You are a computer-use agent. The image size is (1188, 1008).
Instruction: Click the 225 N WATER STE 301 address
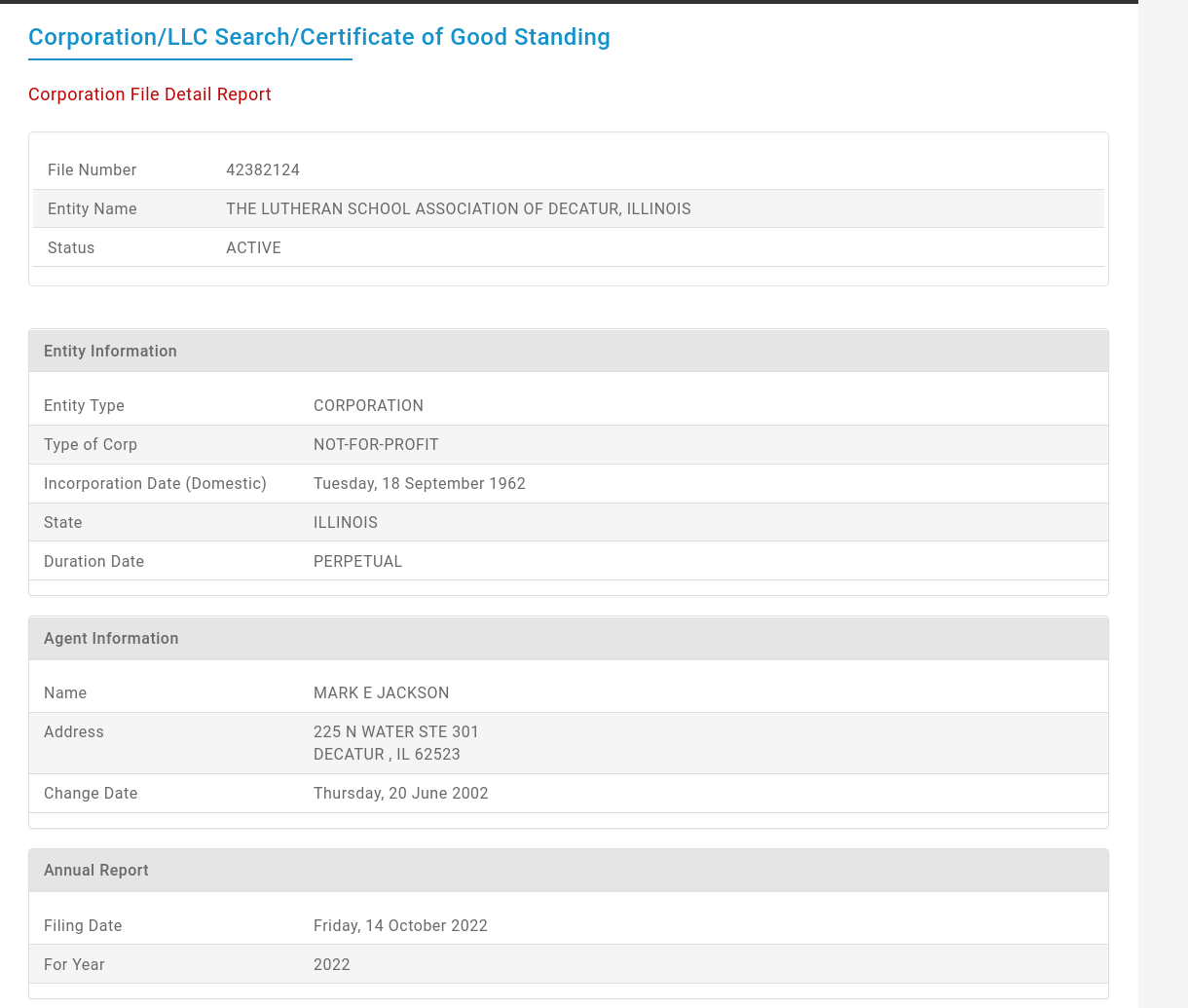[x=395, y=731]
